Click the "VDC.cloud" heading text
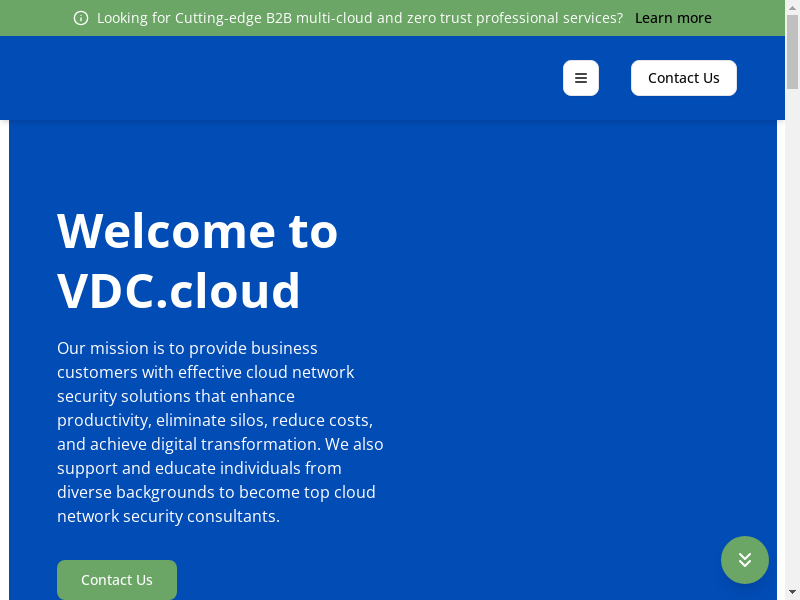The height and width of the screenshot is (600, 800). click(x=179, y=290)
